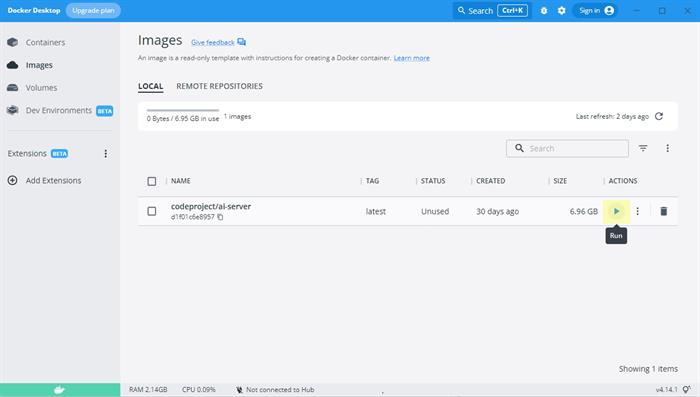The height and width of the screenshot is (397, 700).
Task: Switch to the REMOTE REPOSITORIES tab
Action: coord(219,86)
